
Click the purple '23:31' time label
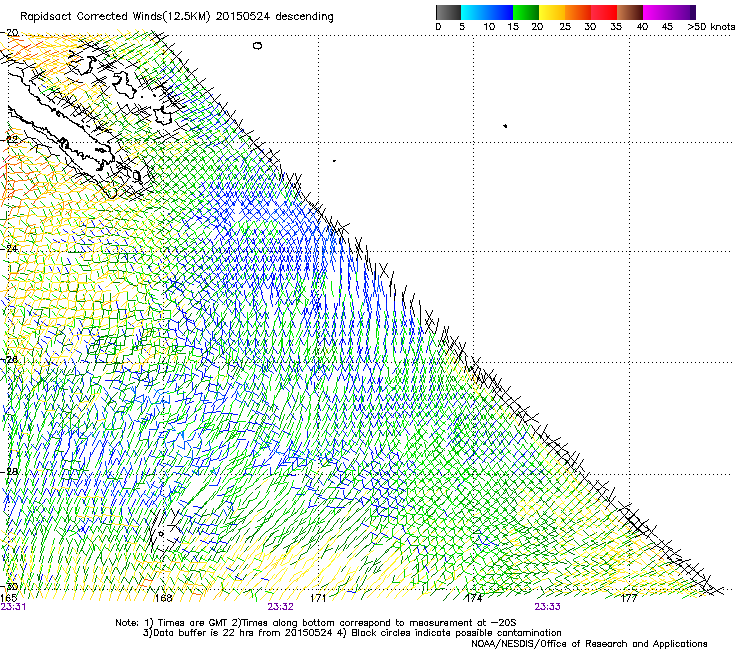pos(13,607)
